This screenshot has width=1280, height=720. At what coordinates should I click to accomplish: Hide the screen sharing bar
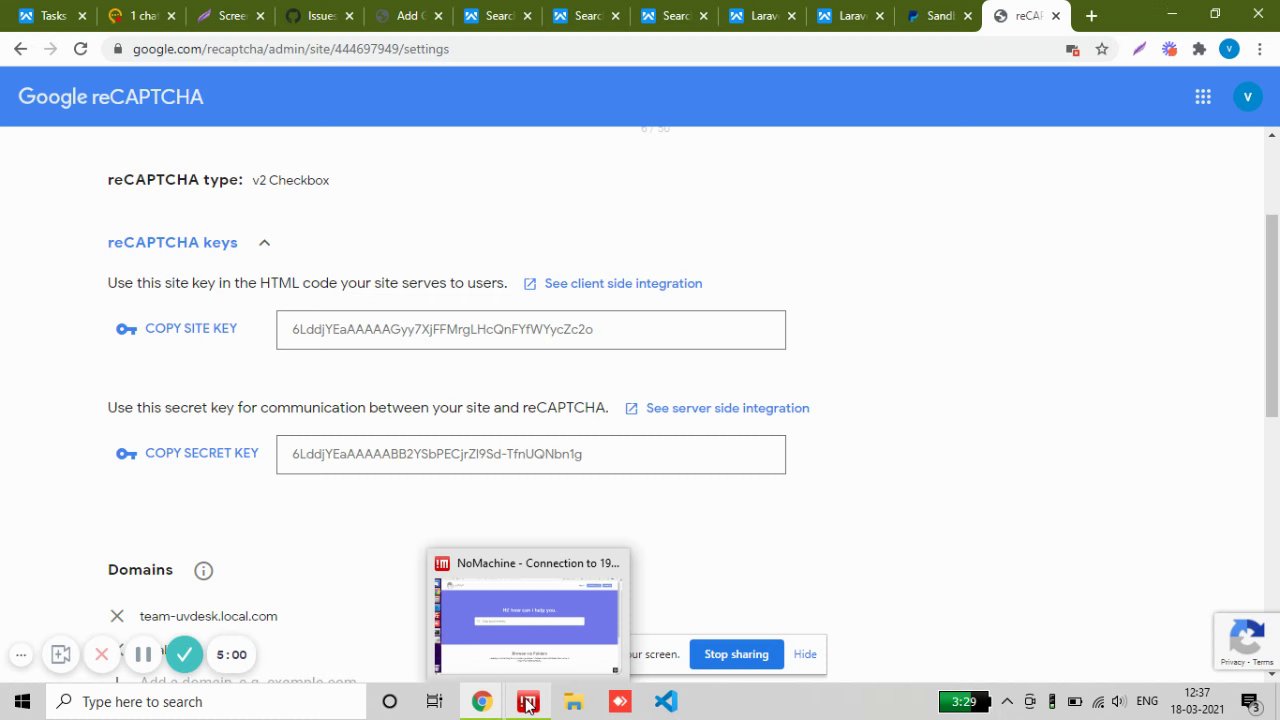[805, 655]
